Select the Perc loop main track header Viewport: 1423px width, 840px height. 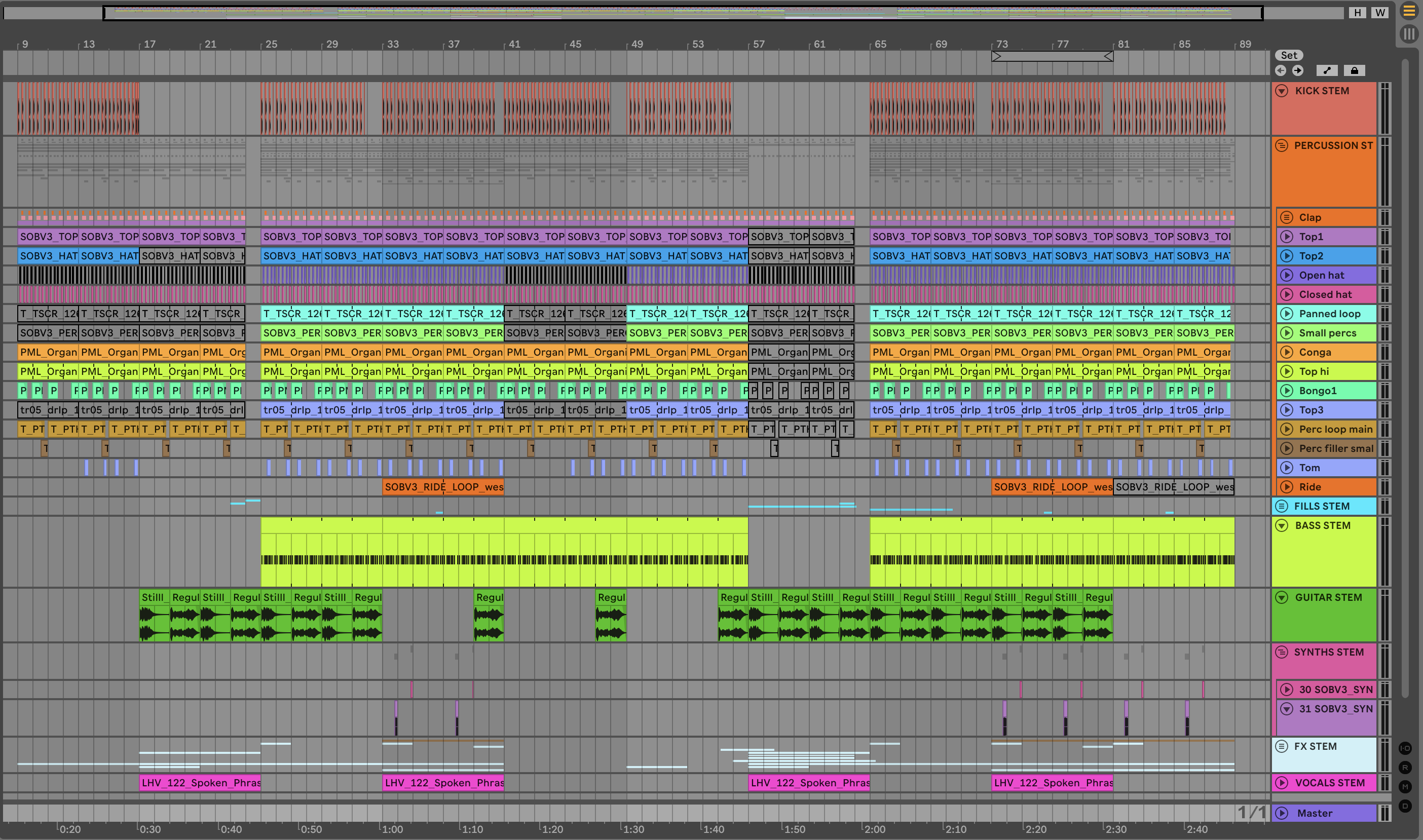coord(1335,429)
